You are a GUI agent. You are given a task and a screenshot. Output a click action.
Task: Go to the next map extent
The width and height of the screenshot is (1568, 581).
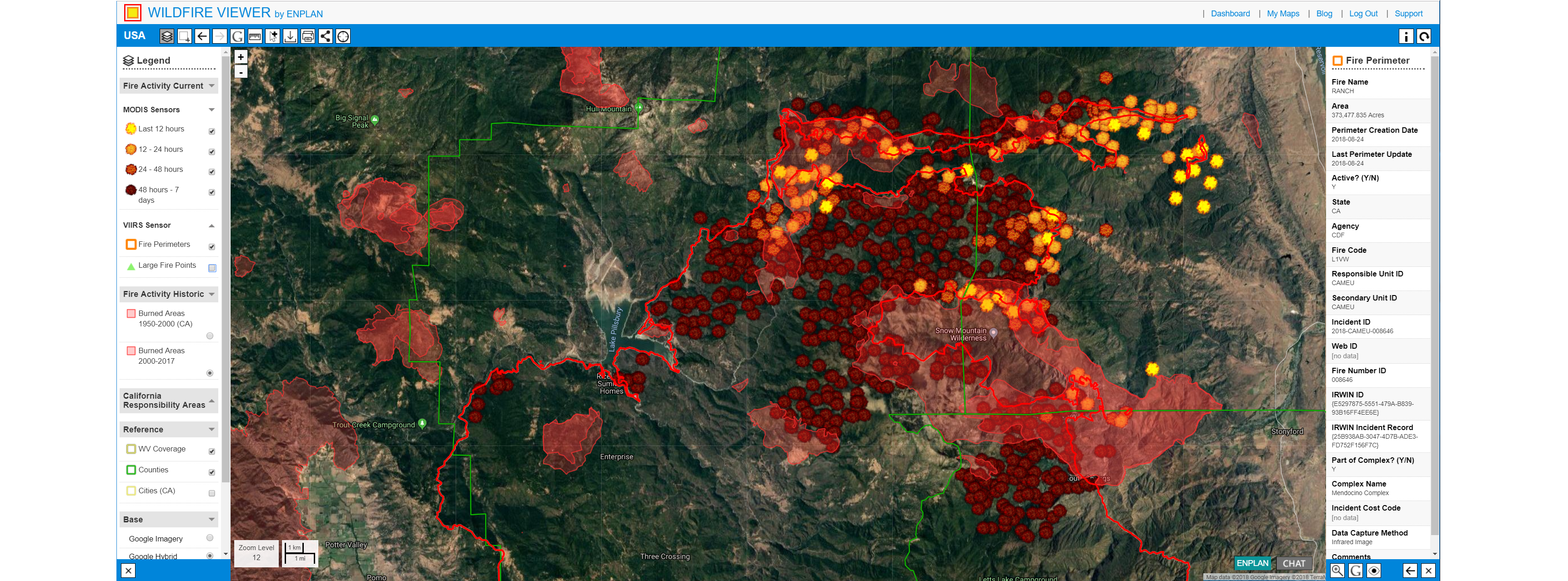point(220,36)
